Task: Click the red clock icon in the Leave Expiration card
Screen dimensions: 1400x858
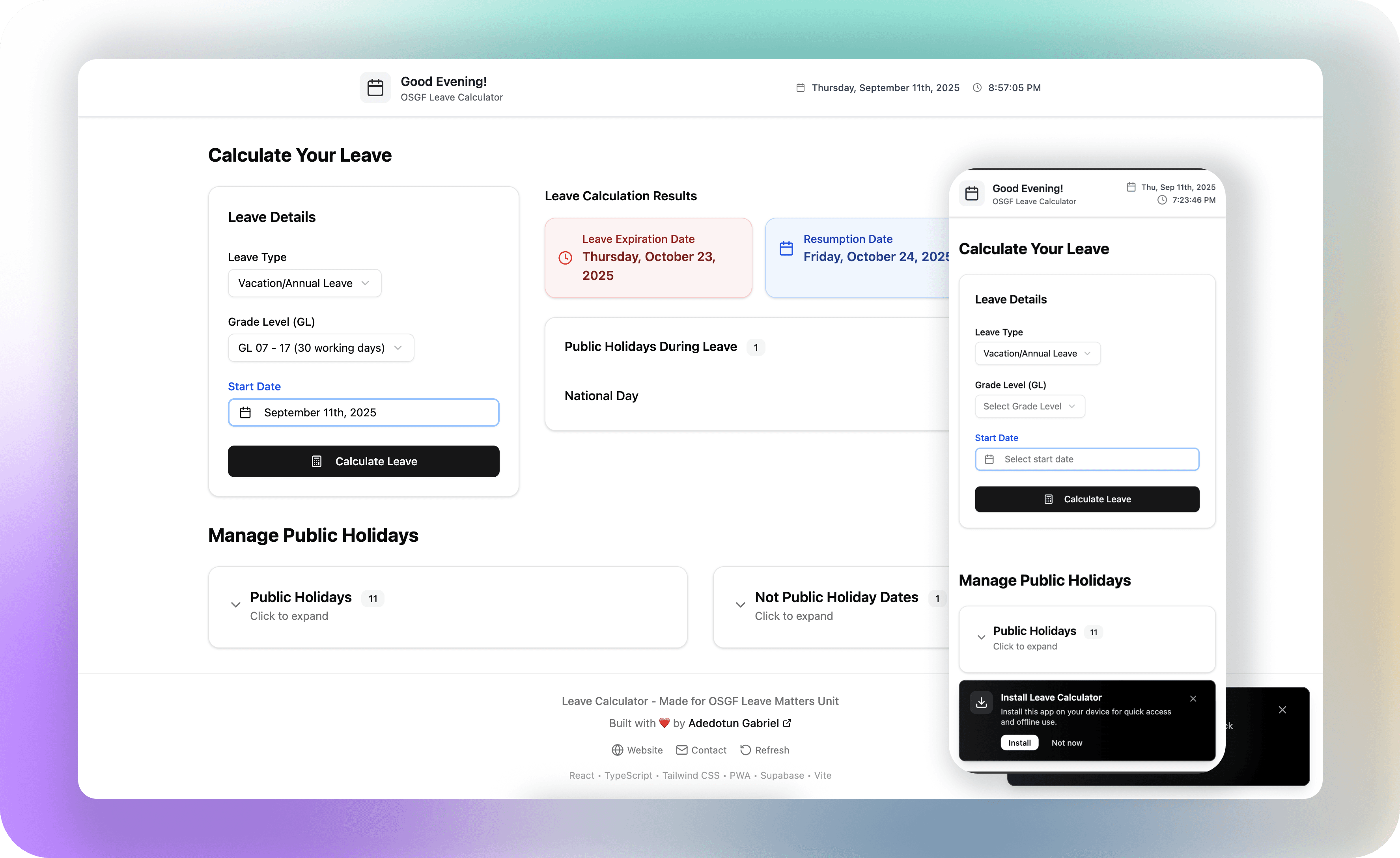Action: point(565,258)
